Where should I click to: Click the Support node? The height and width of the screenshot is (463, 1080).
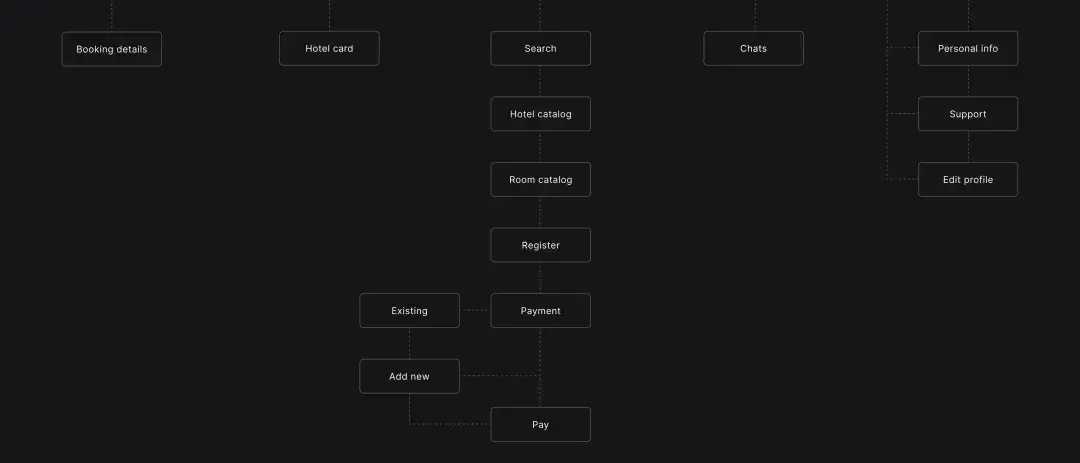[968, 114]
